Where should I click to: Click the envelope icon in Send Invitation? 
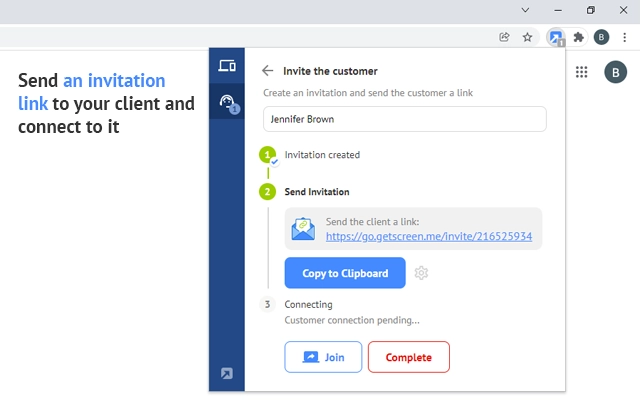coord(303,229)
